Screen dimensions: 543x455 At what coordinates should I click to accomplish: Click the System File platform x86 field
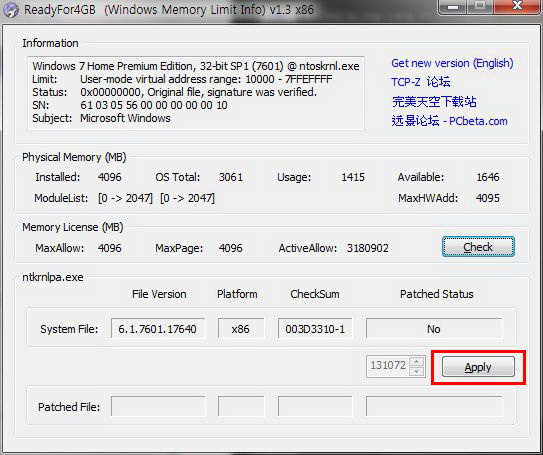coord(241,329)
